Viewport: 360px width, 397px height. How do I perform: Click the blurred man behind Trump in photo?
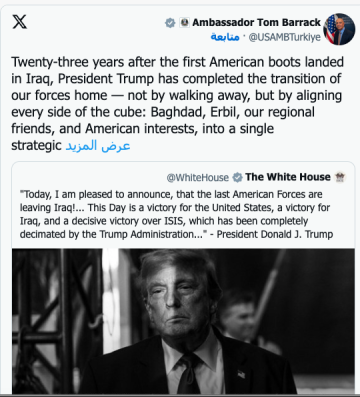238,317
